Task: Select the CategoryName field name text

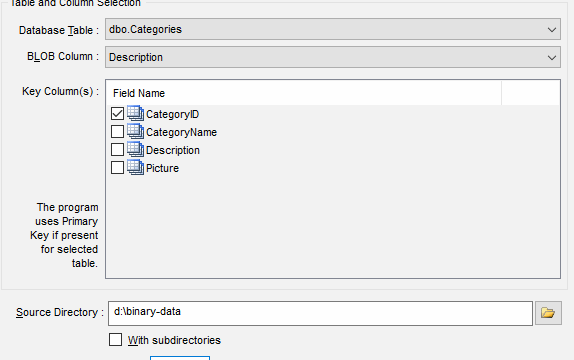Action: click(x=181, y=132)
